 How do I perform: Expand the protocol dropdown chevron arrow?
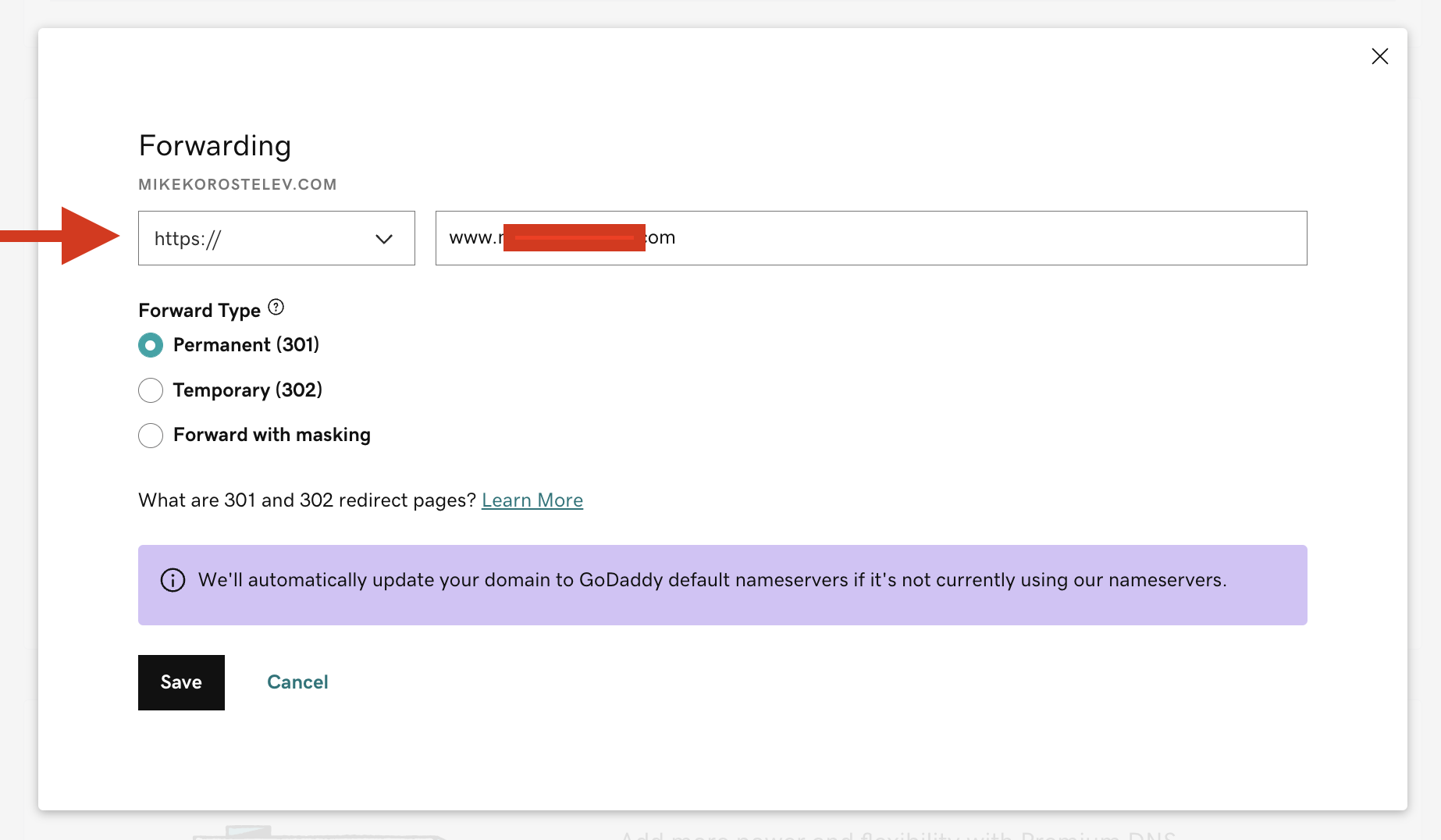383,239
